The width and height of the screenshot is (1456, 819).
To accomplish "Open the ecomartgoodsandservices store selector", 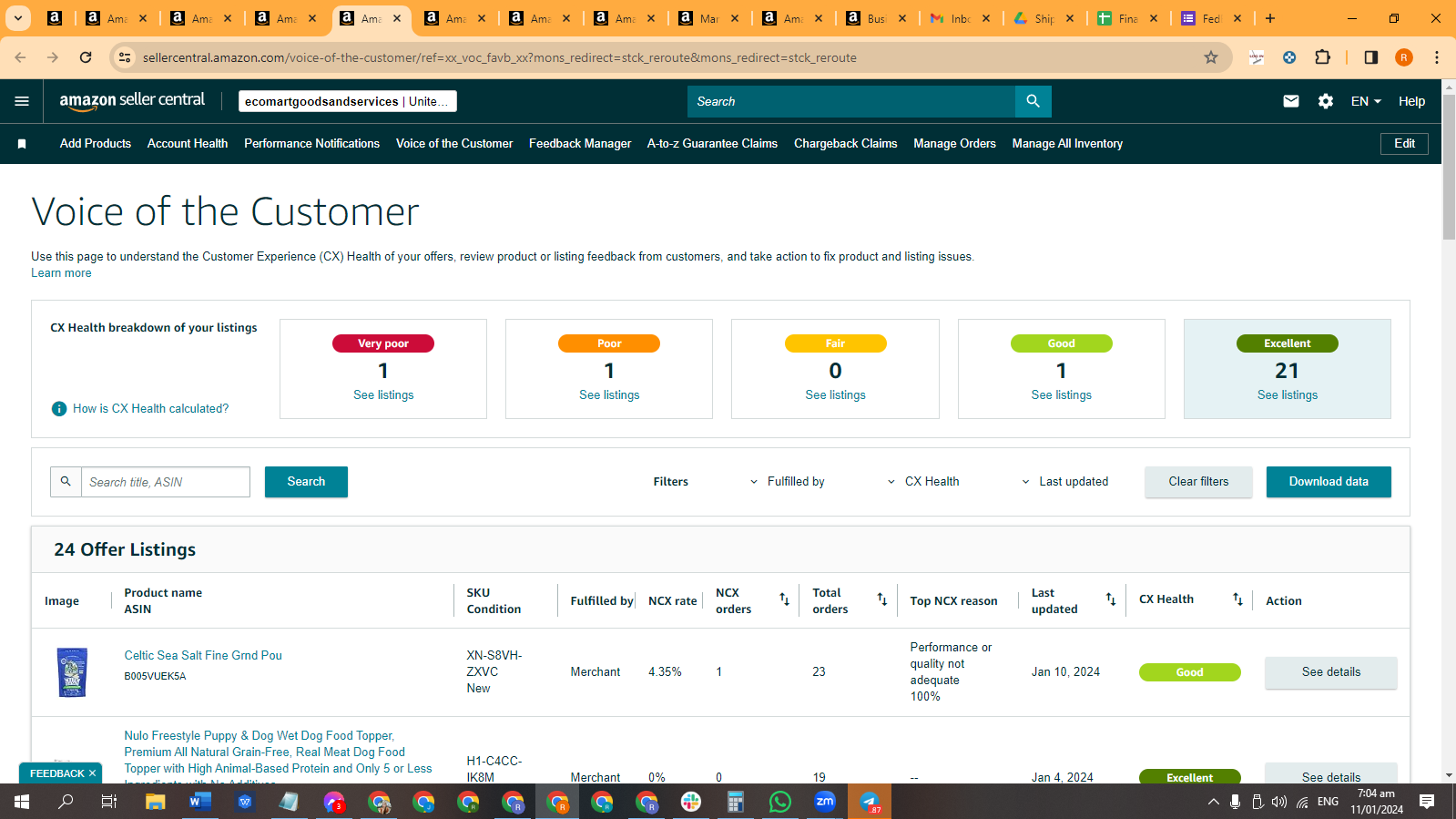I will tap(347, 101).
